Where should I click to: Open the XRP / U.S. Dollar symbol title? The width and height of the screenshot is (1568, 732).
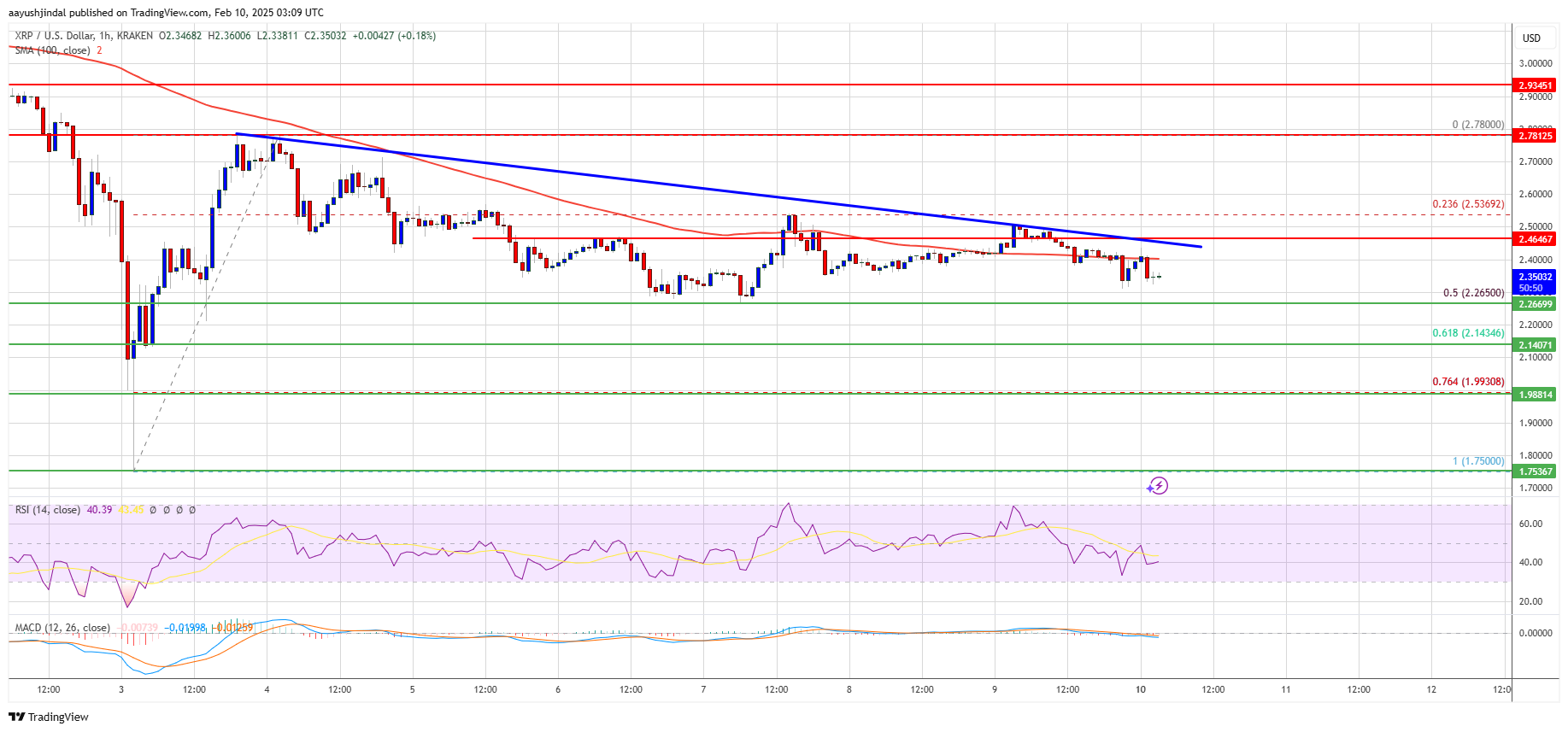coord(84,36)
